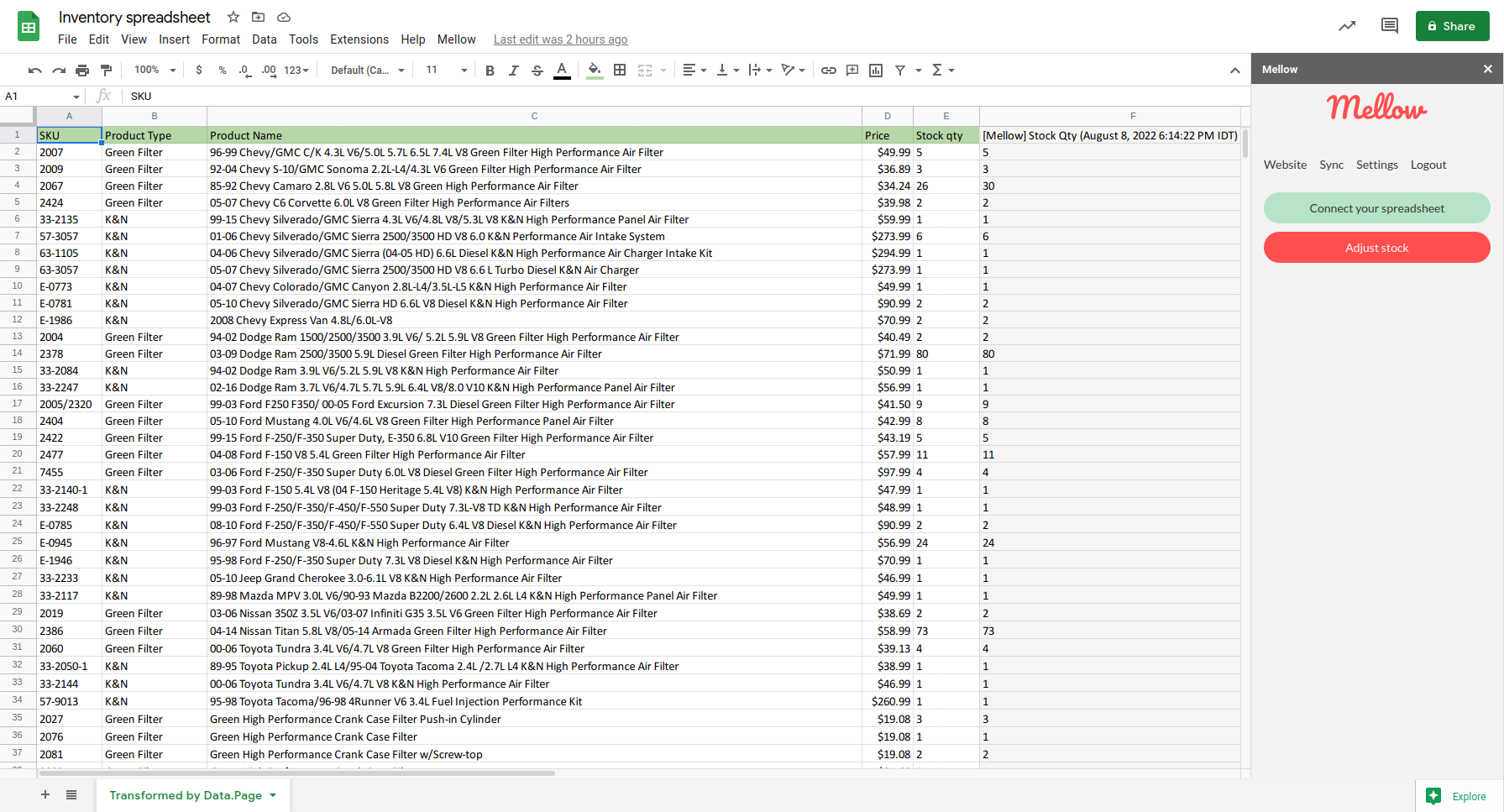Open the font size 11 dropdown
The image size is (1504, 812).
446,71
